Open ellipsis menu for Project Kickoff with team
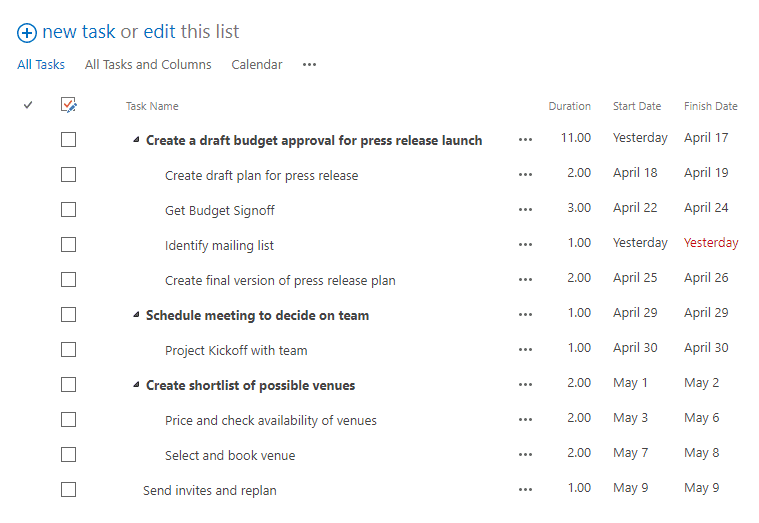 point(525,350)
